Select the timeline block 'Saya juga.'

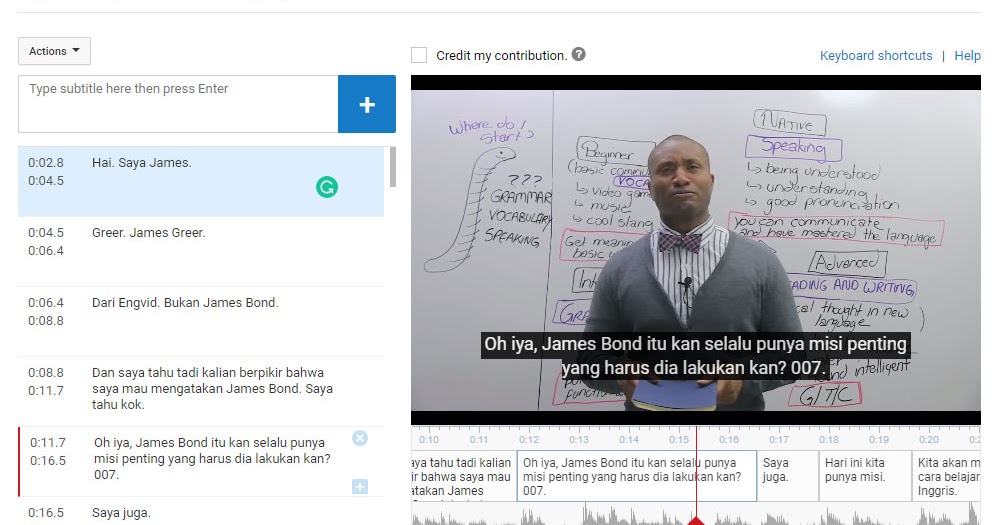point(788,476)
